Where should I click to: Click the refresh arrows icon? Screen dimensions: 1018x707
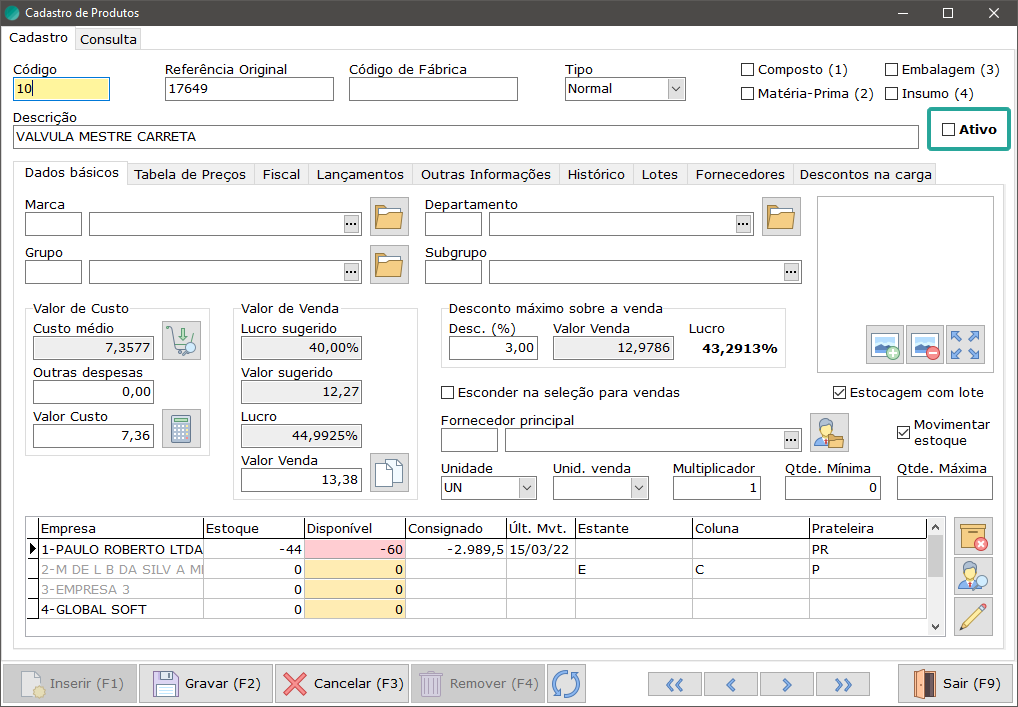(x=566, y=684)
